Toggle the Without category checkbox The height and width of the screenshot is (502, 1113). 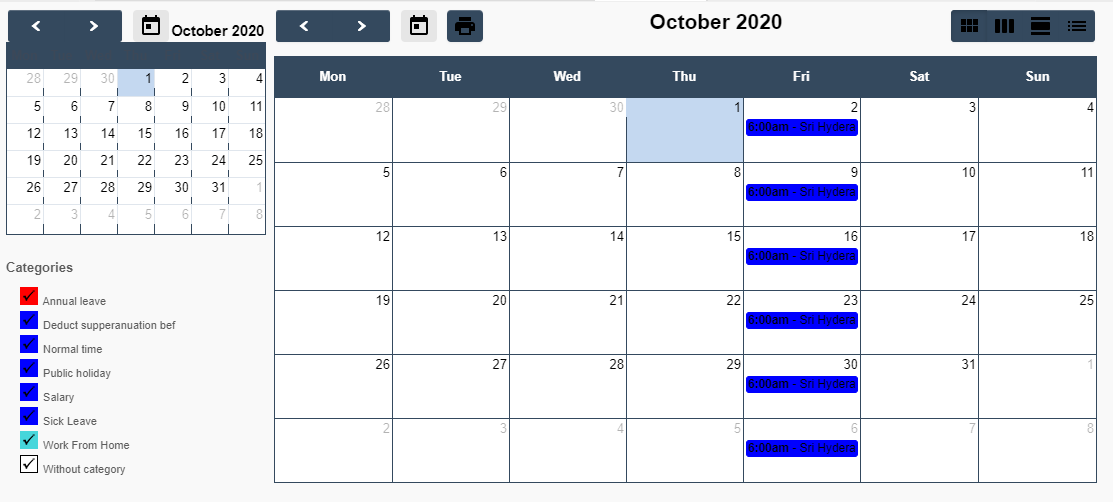coord(29,465)
